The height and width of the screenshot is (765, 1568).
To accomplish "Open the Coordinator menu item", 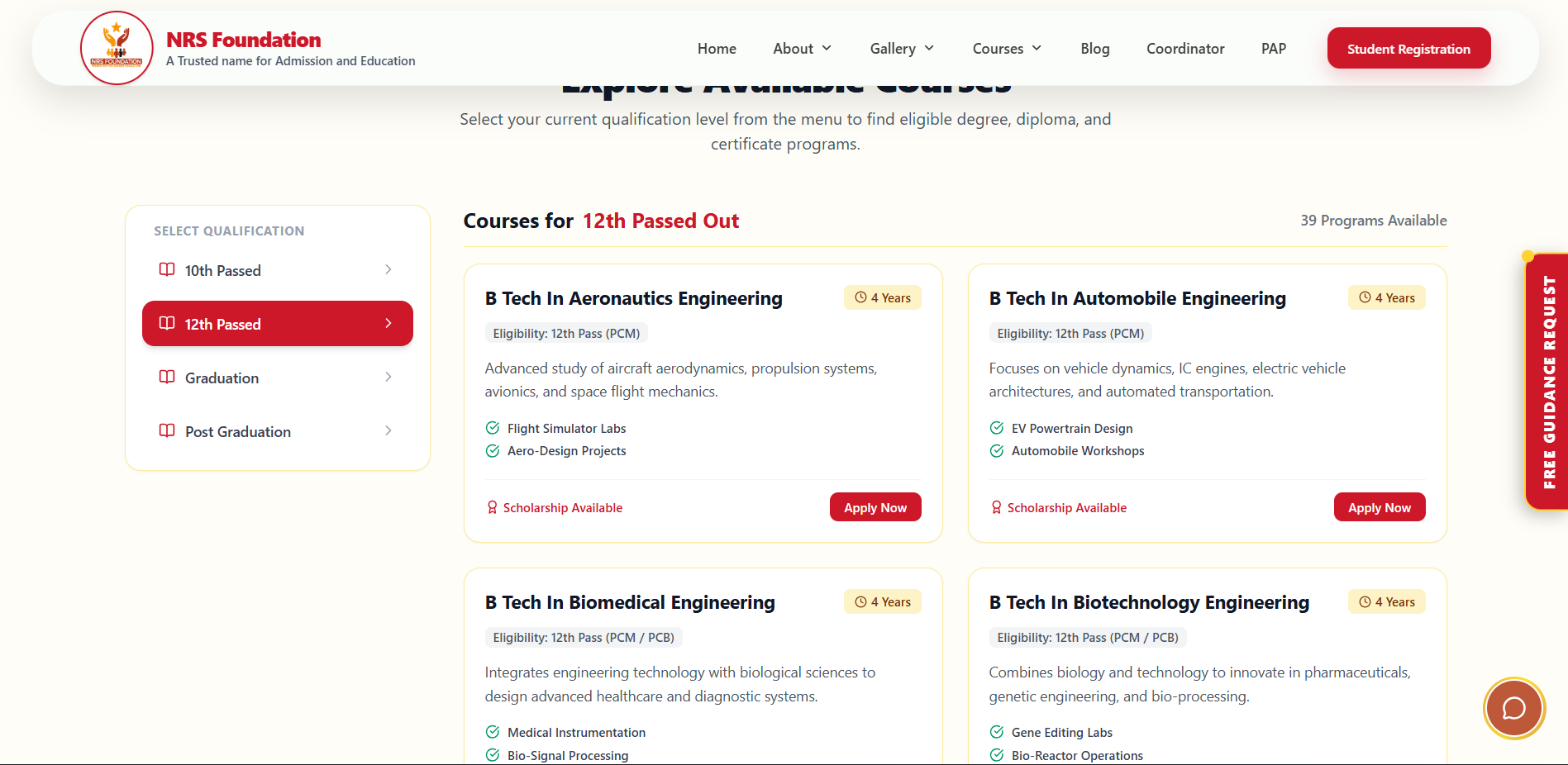I will click(x=1185, y=49).
